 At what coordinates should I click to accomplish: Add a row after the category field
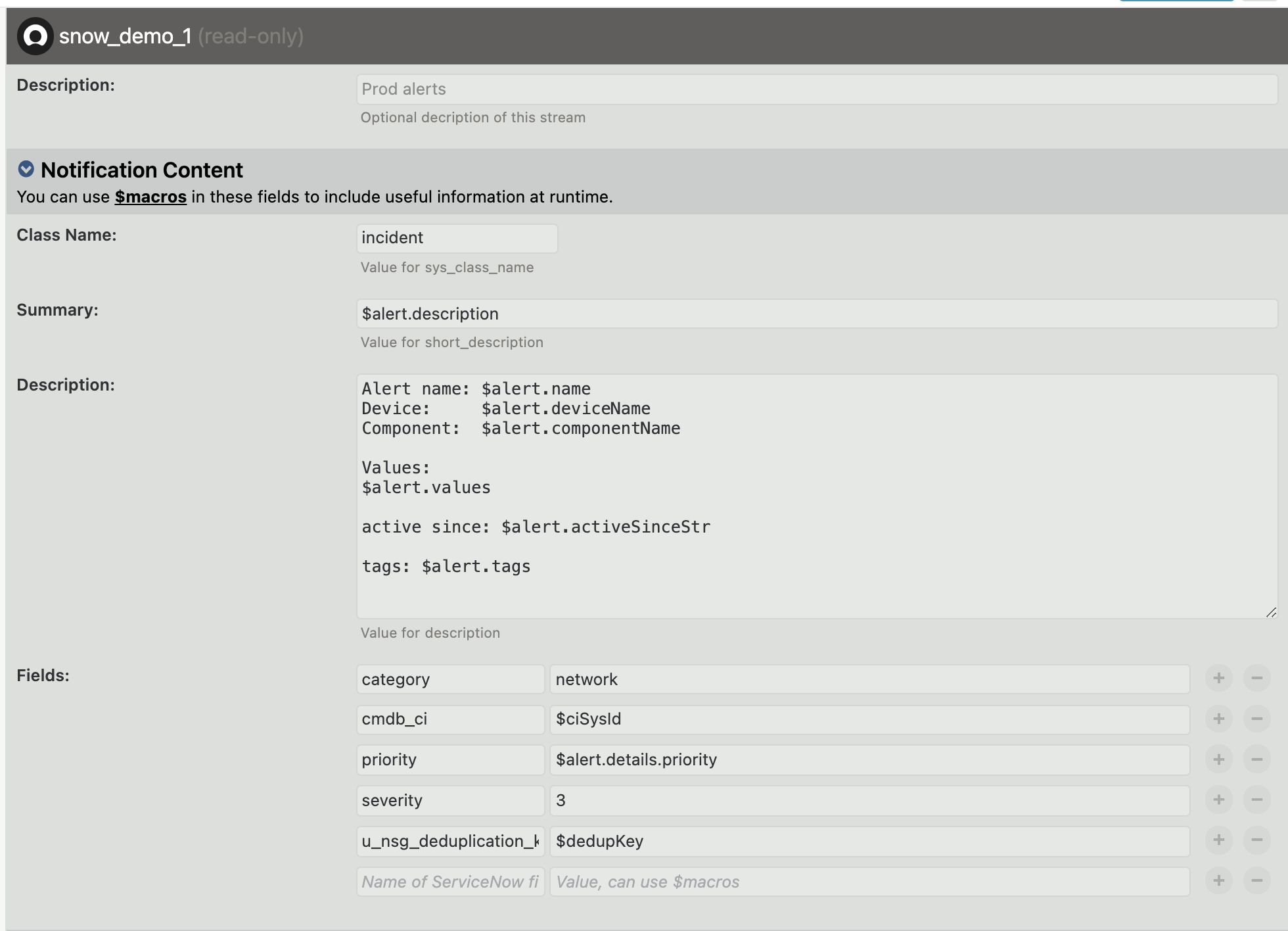point(1218,678)
